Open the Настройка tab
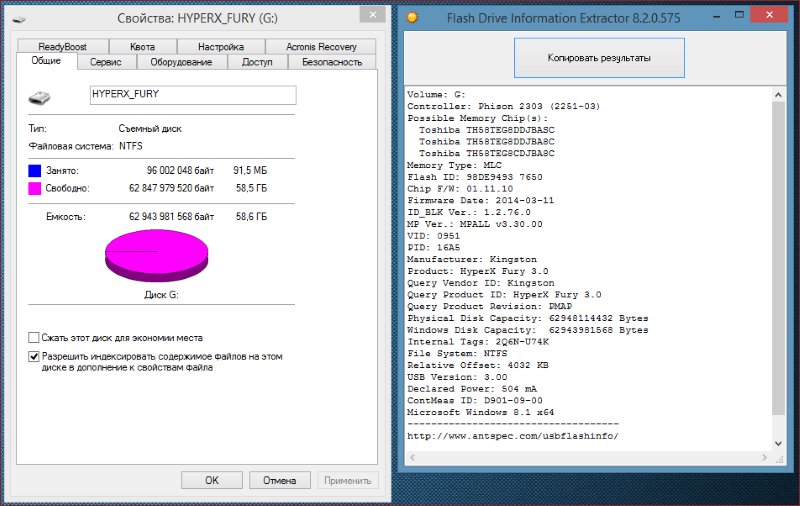 (x=221, y=46)
